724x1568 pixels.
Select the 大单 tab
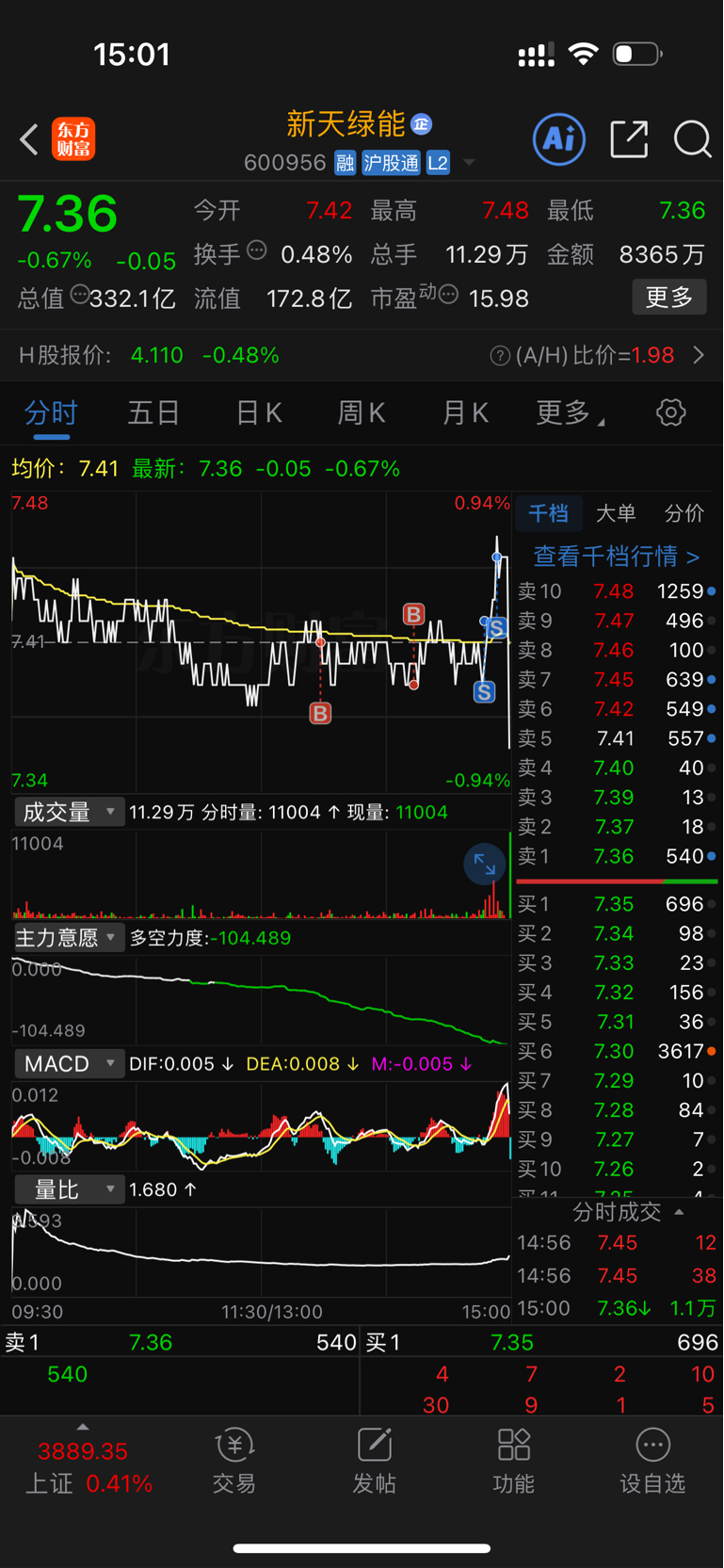(617, 513)
